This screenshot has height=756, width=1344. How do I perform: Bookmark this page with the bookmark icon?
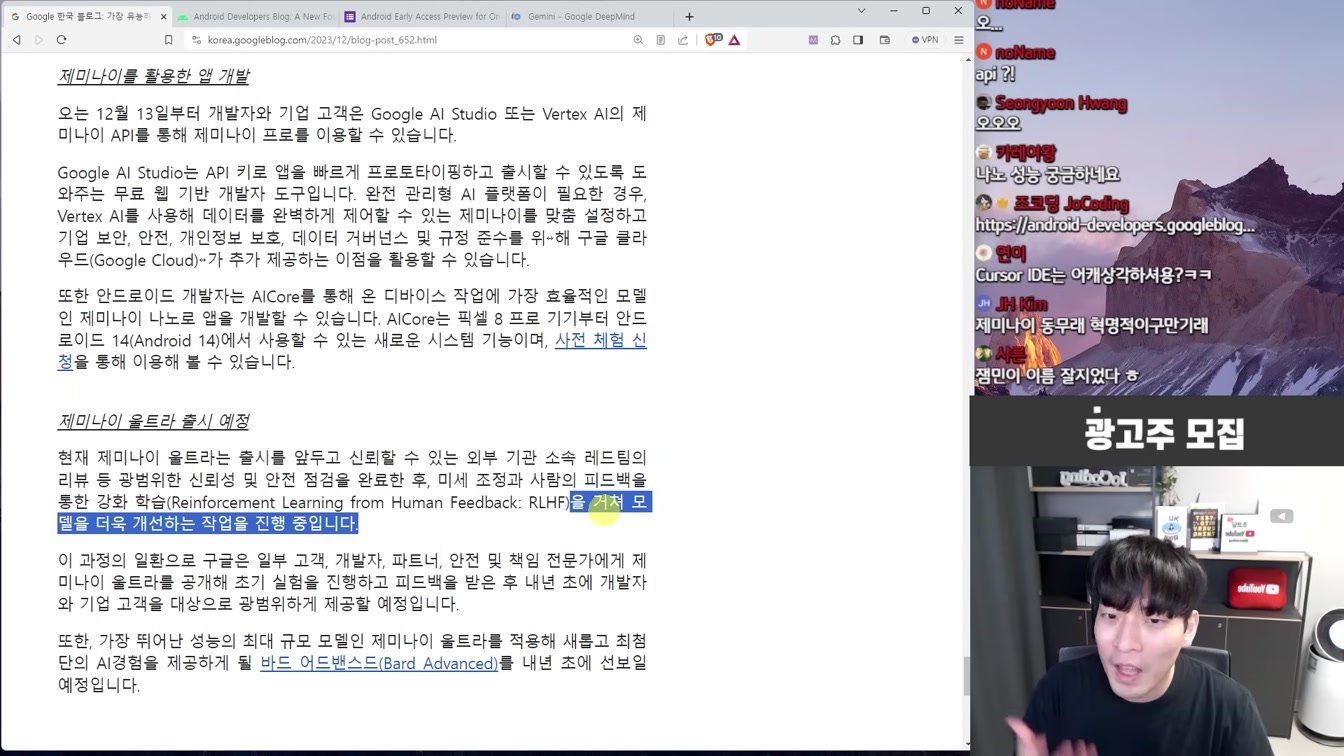click(168, 40)
